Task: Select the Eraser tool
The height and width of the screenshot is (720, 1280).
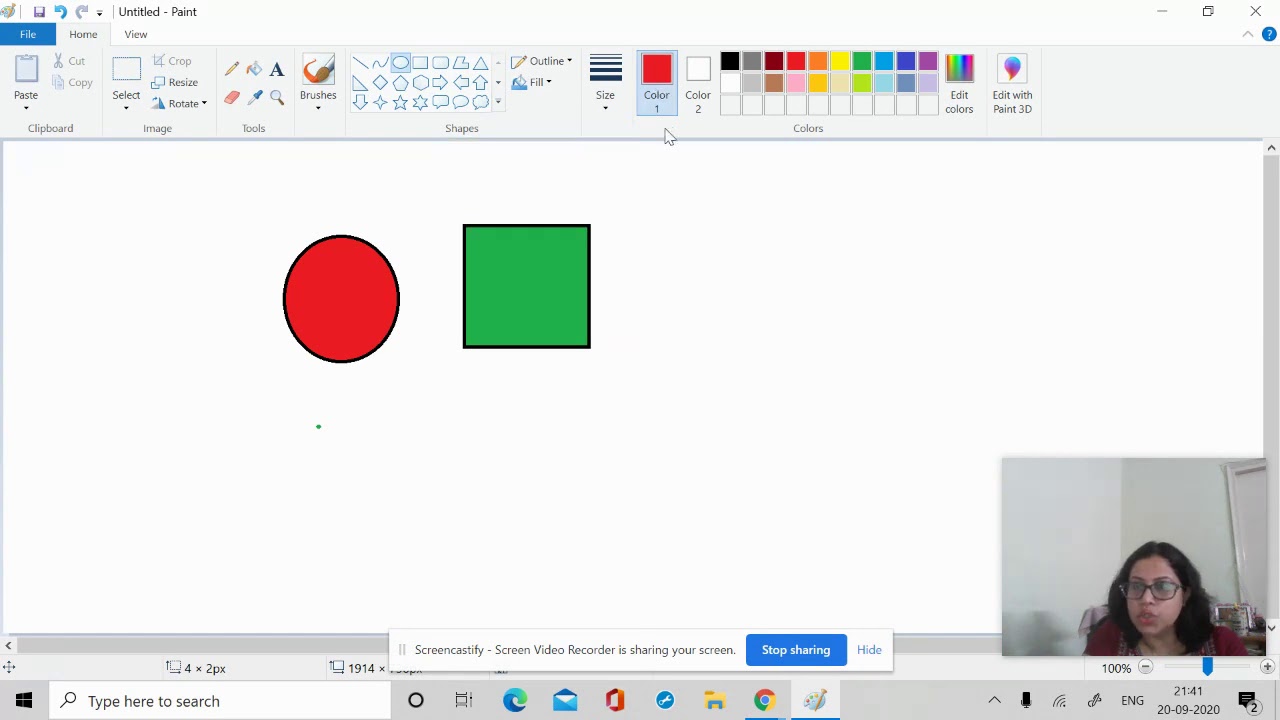Action: [232, 97]
